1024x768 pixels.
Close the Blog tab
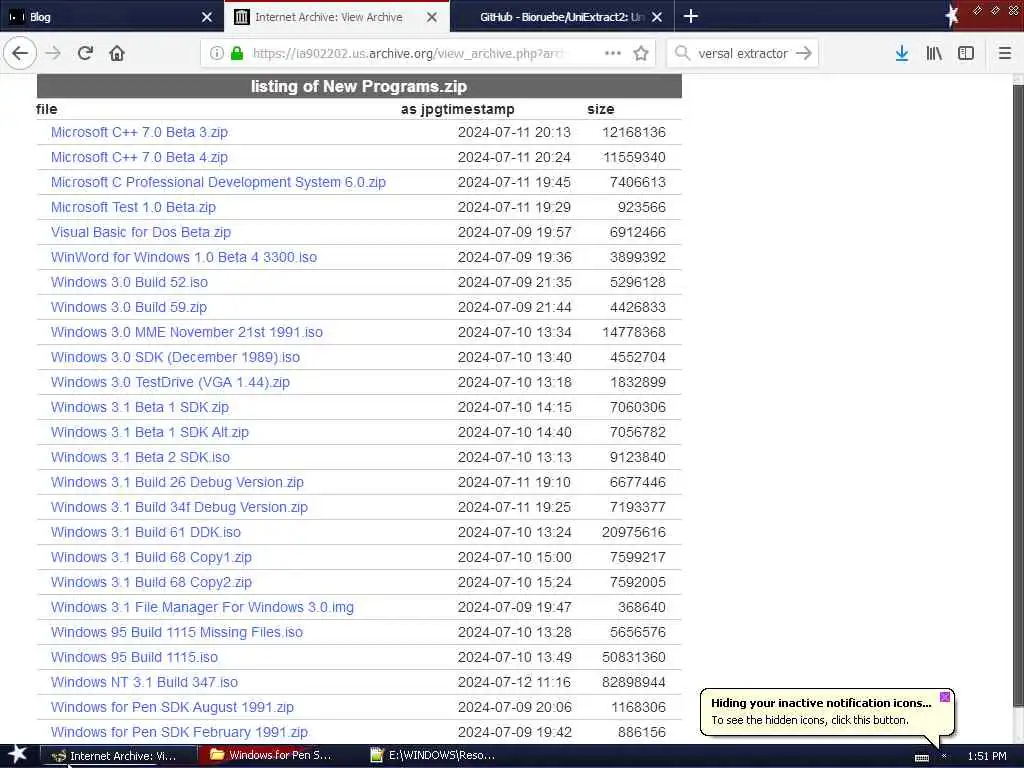(207, 17)
